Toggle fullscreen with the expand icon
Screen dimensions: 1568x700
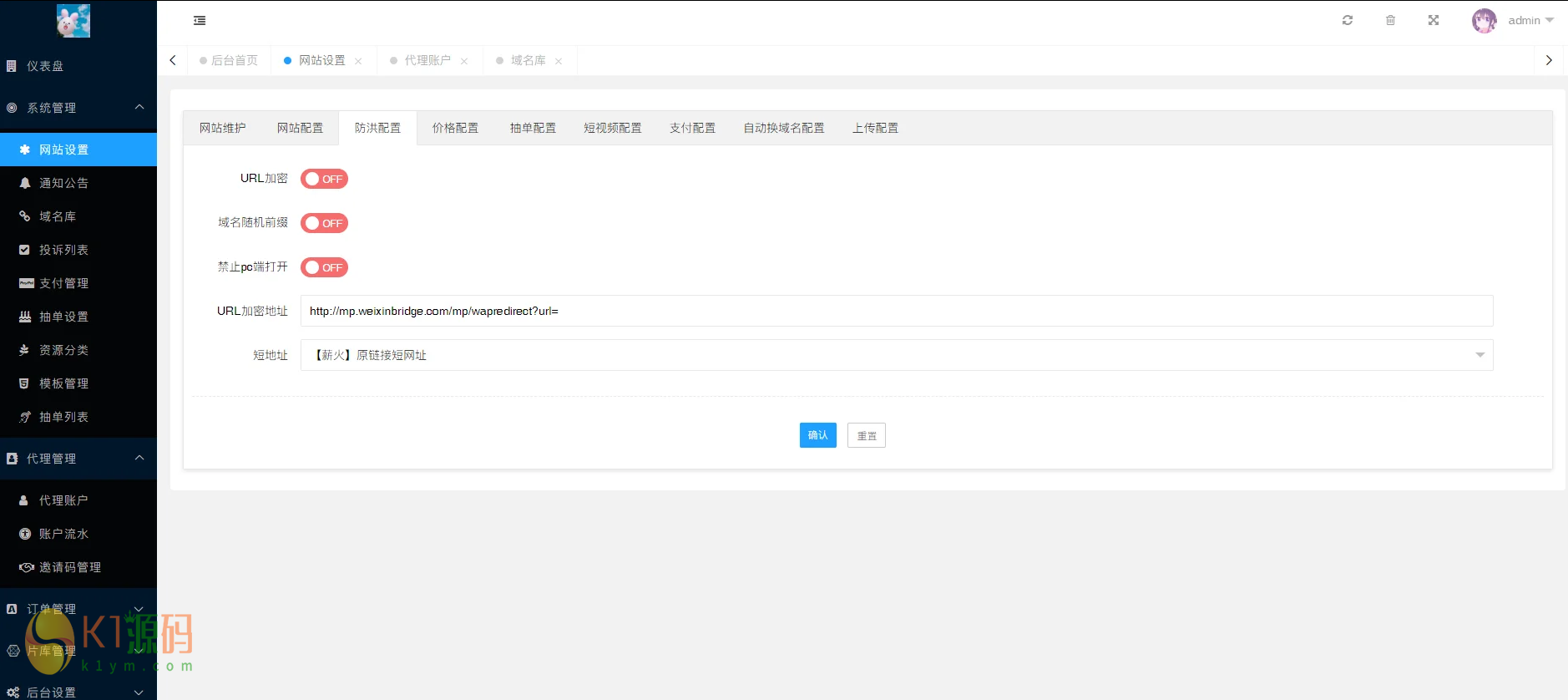pyautogui.click(x=1434, y=20)
